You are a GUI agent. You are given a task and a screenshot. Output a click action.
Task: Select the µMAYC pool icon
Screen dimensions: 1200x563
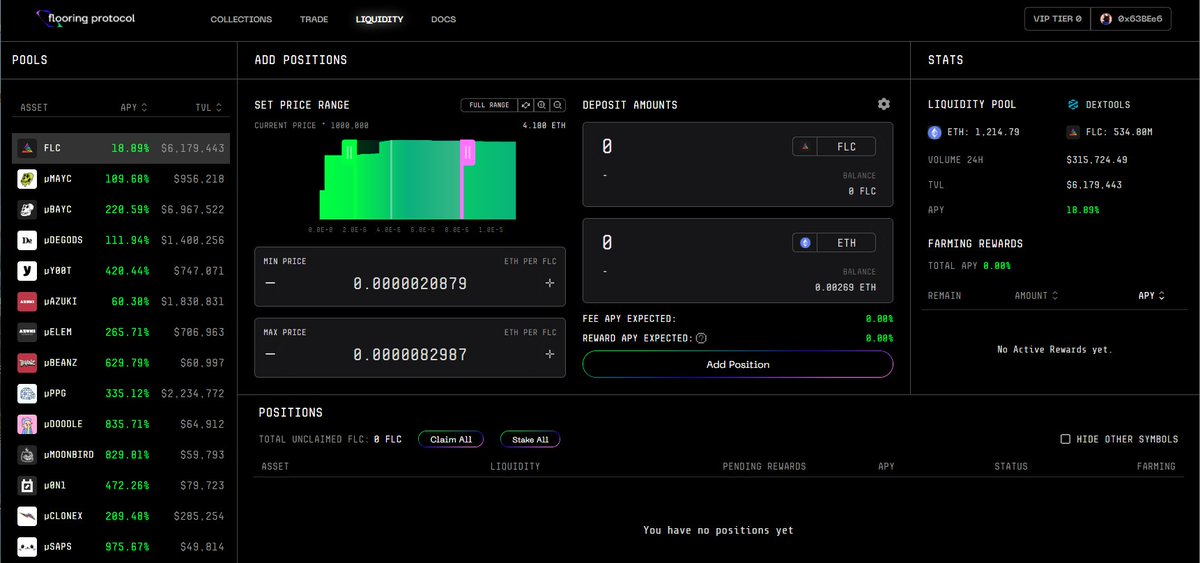click(x=27, y=179)
